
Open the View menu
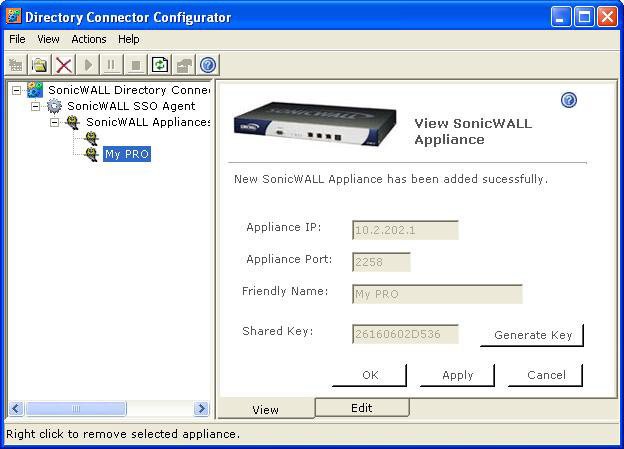pos(48,39)
